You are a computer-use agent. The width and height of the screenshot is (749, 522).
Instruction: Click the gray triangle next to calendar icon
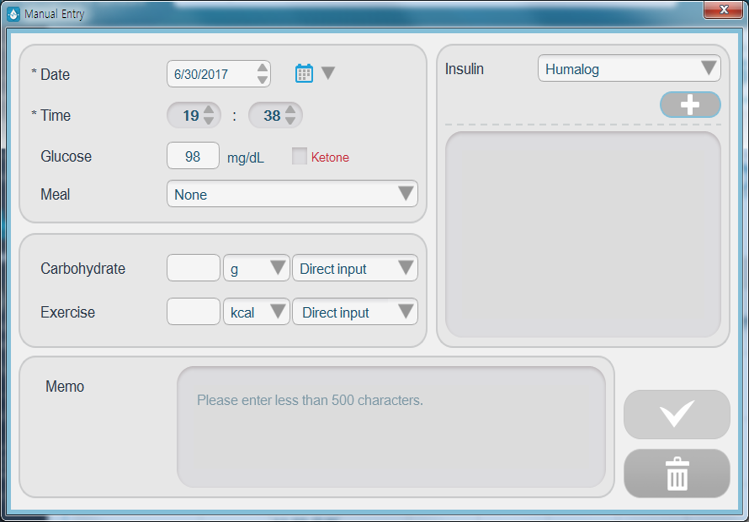click(328, 73)
